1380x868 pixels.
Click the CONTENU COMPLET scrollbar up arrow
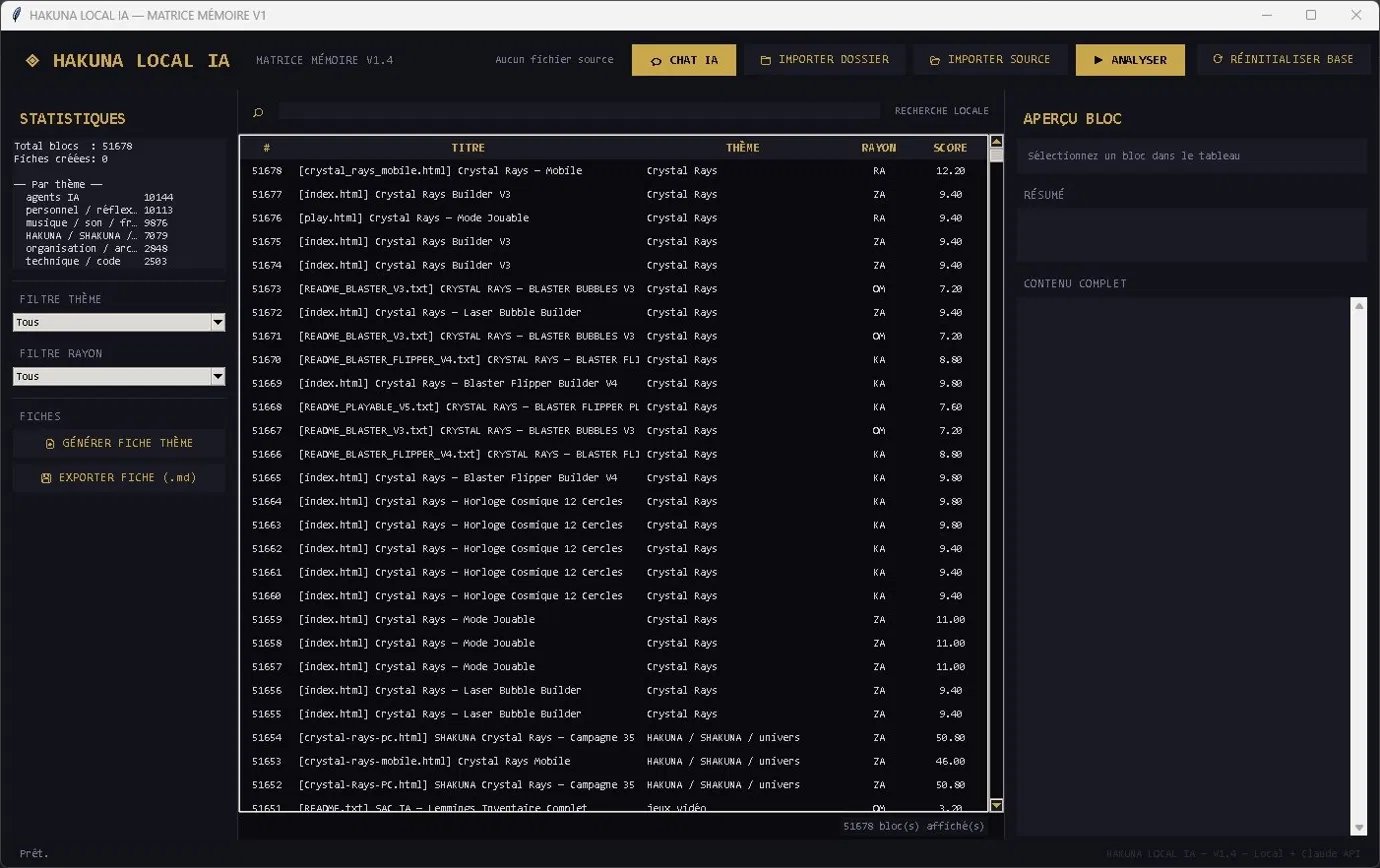1358,304
